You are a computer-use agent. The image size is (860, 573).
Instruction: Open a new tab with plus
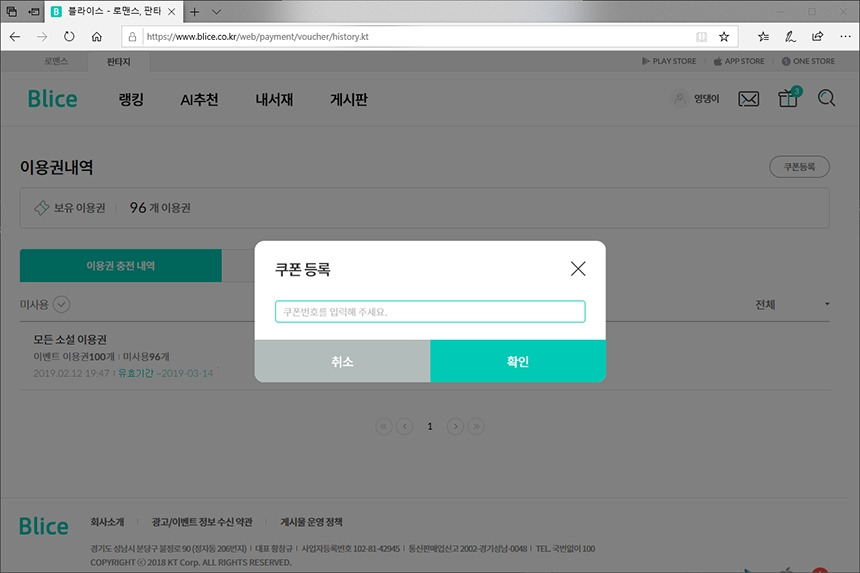194,12
